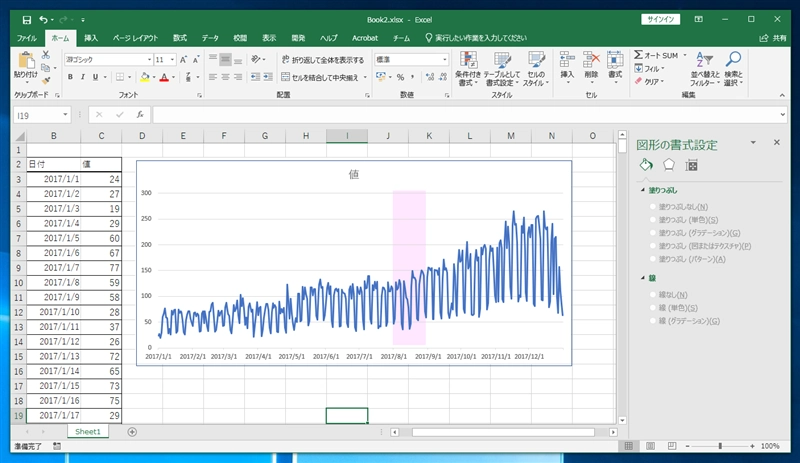800x463 pixels.
Task: Switch to the データ ribbon tab
Action: point(210,38)
